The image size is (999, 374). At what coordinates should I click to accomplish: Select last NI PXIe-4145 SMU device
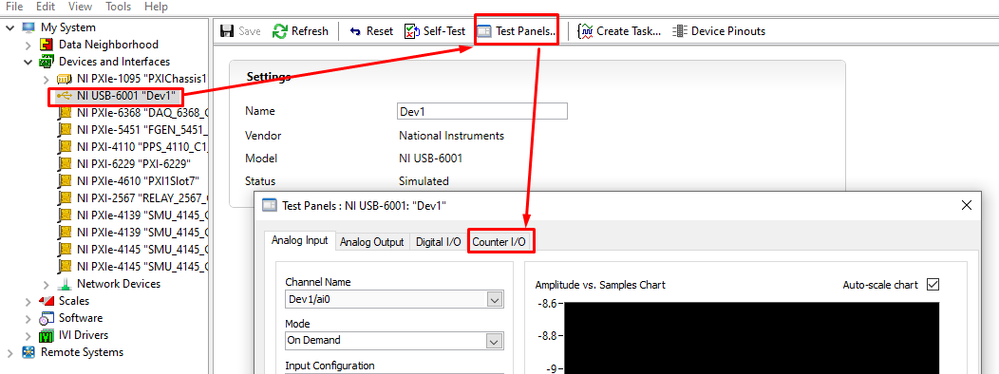[134, 266]
